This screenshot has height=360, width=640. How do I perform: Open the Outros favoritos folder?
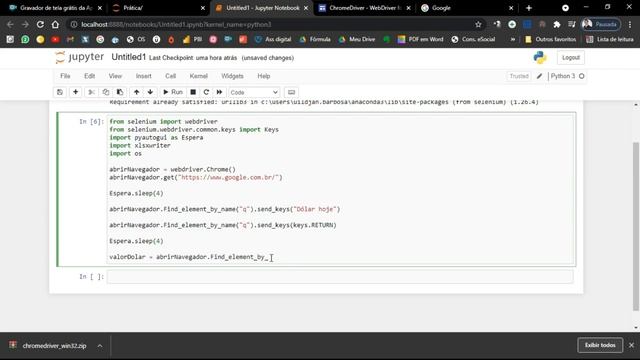coord(550,39)
